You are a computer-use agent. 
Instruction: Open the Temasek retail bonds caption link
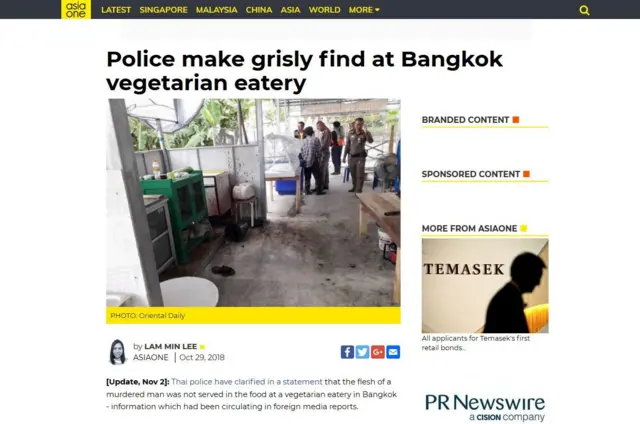point(476,343)
